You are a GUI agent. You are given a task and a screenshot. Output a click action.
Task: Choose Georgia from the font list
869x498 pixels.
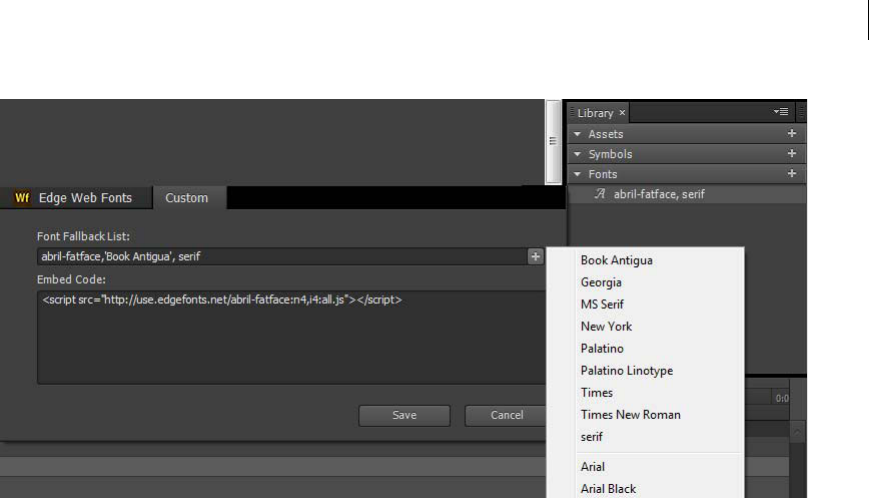(601, 283)
